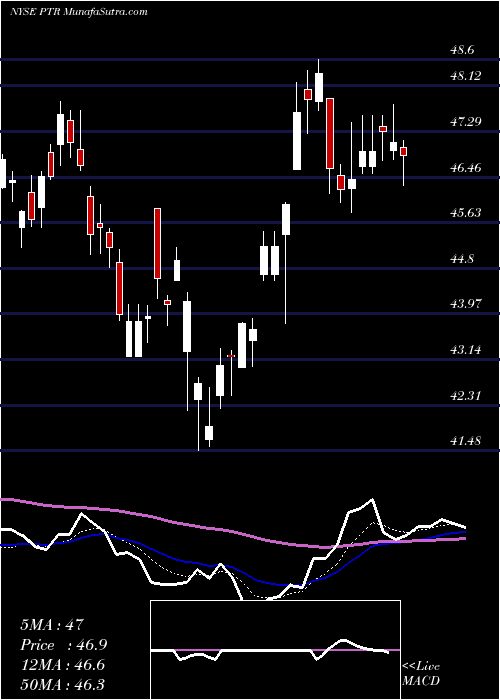Click the 12MA : 46.6 value
The width and height of the screenshot is (500, 700).
(62, 665)
